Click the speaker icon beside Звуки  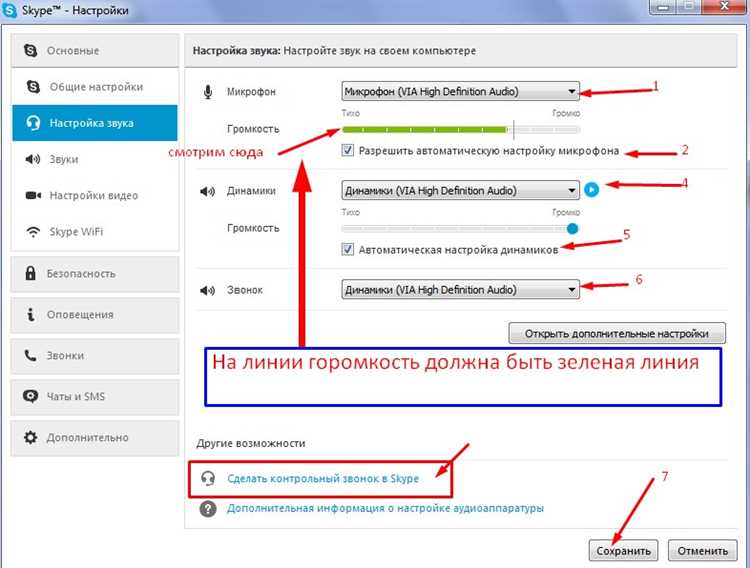(x=33, y=159)
